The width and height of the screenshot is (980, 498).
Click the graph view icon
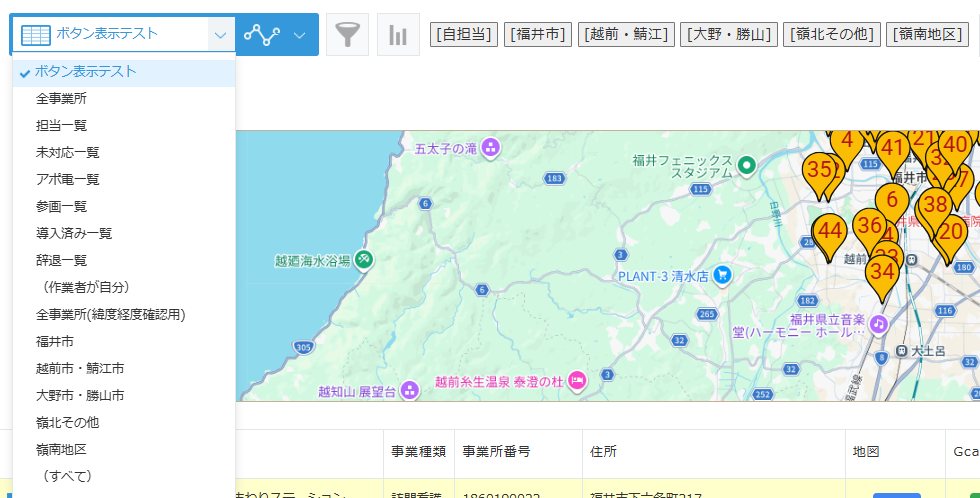pyautogui.click(x=262, y=35)
